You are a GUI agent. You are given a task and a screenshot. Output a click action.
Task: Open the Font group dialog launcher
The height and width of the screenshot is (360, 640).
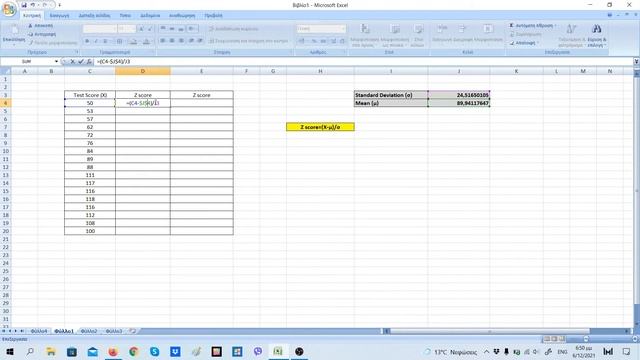pos(153,52)
